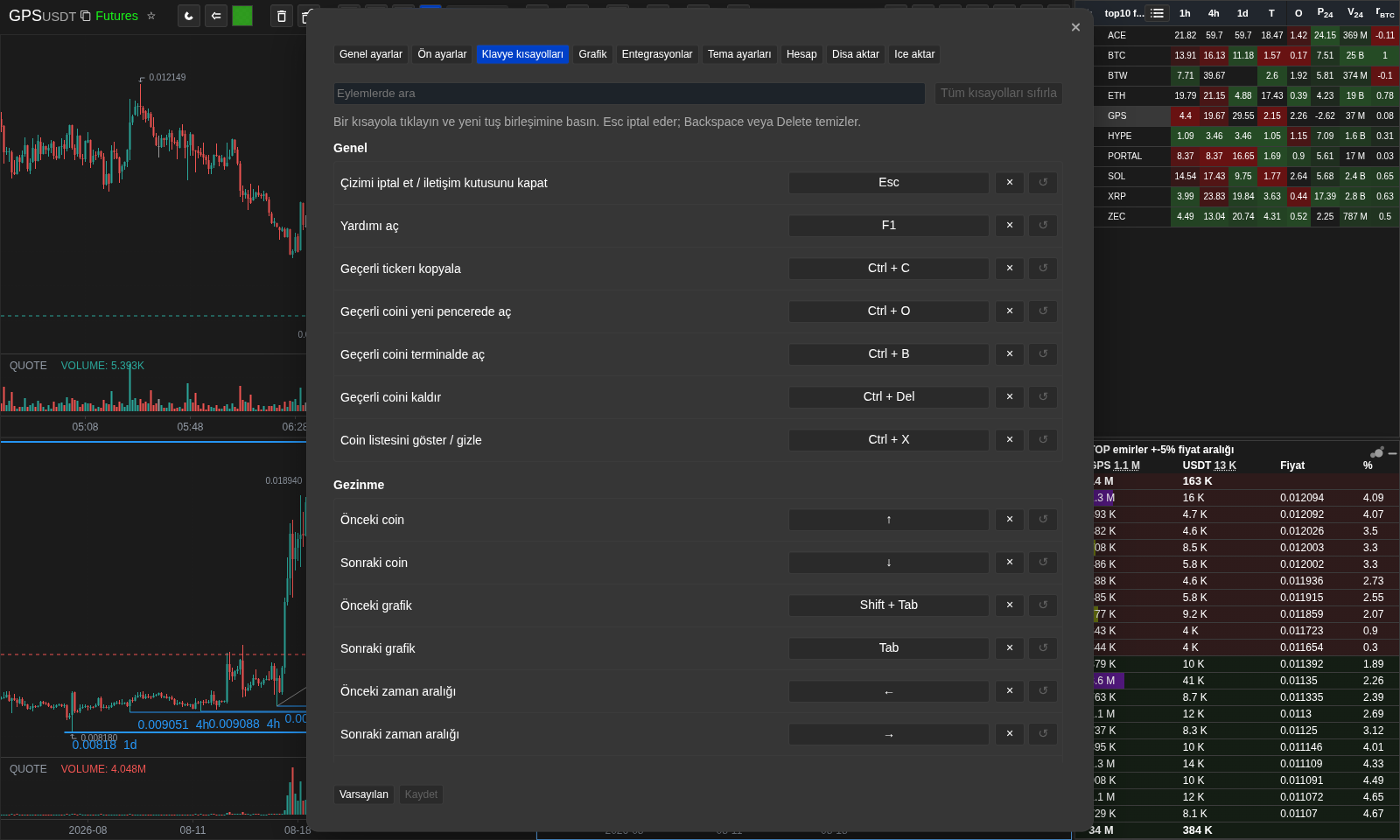This screenshot has width=1400, height=840.
Task: Open the Tema ayarları tab
Action: tap(739, 54)
